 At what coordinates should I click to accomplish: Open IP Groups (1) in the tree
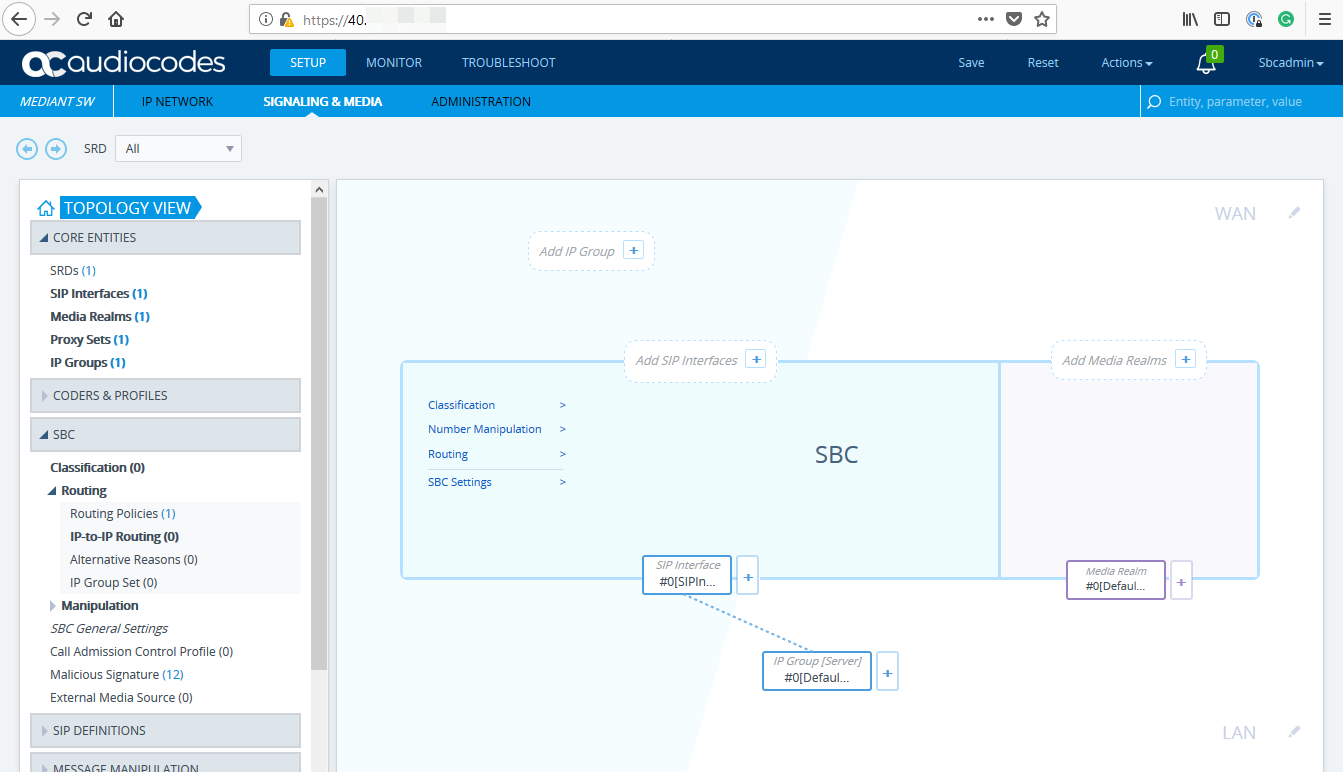click(88, 363)
